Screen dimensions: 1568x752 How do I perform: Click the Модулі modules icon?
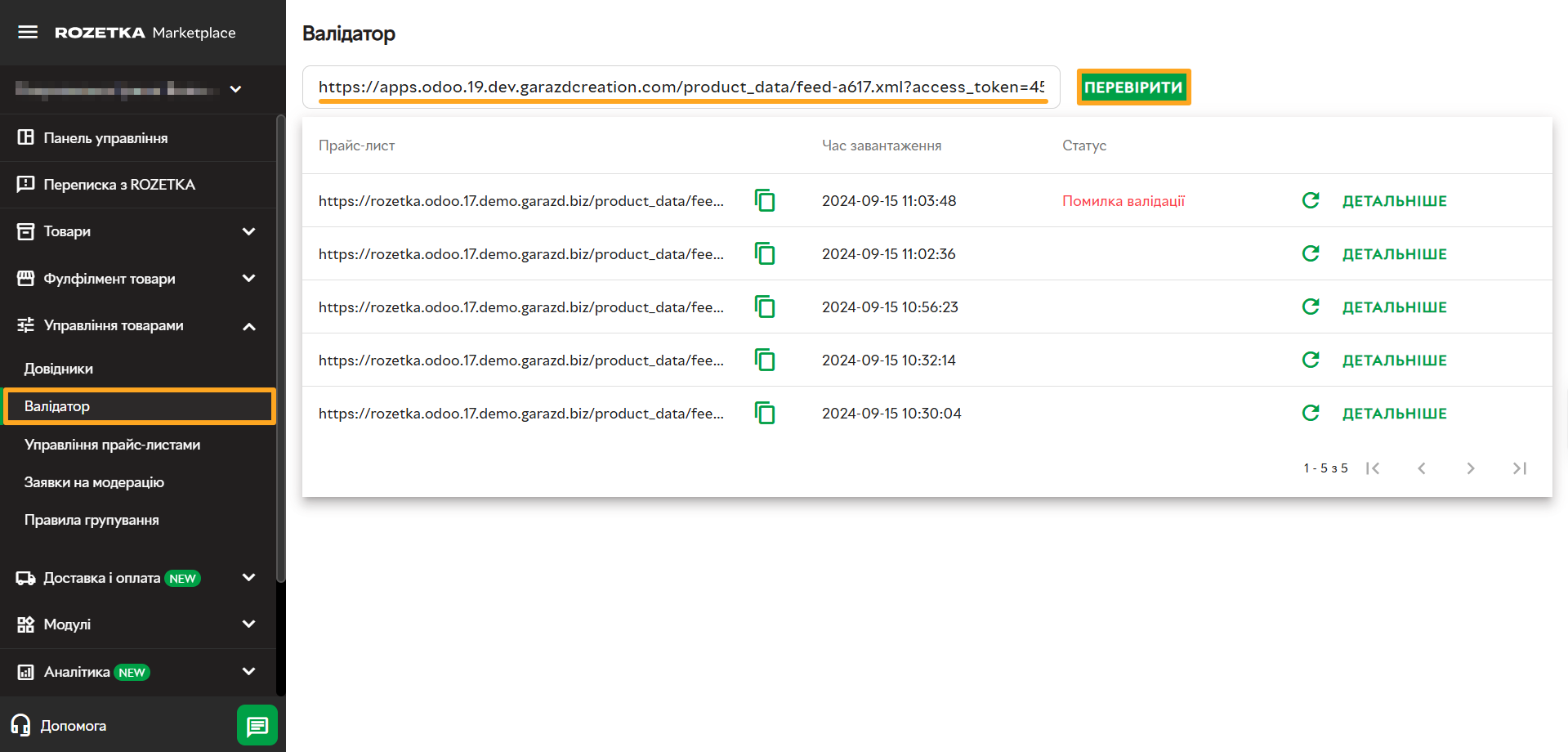(x=26, y=624)
